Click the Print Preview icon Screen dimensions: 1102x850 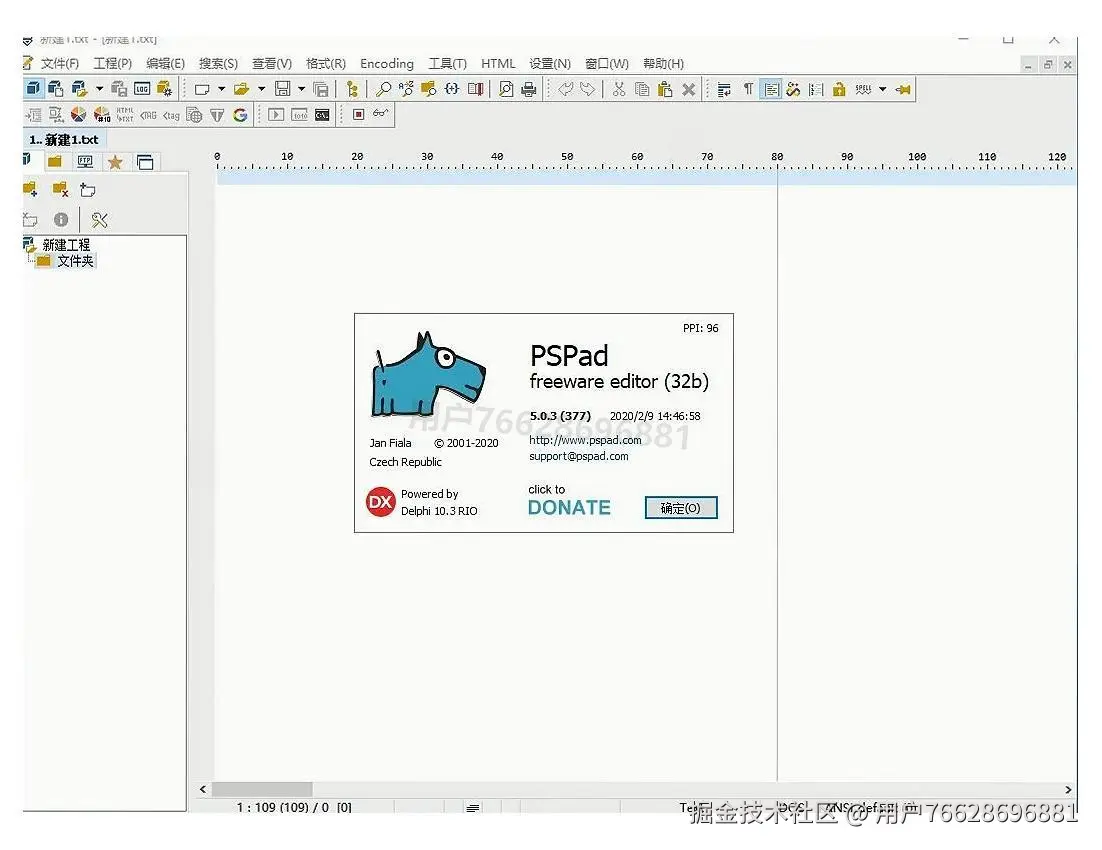(506, 89)
